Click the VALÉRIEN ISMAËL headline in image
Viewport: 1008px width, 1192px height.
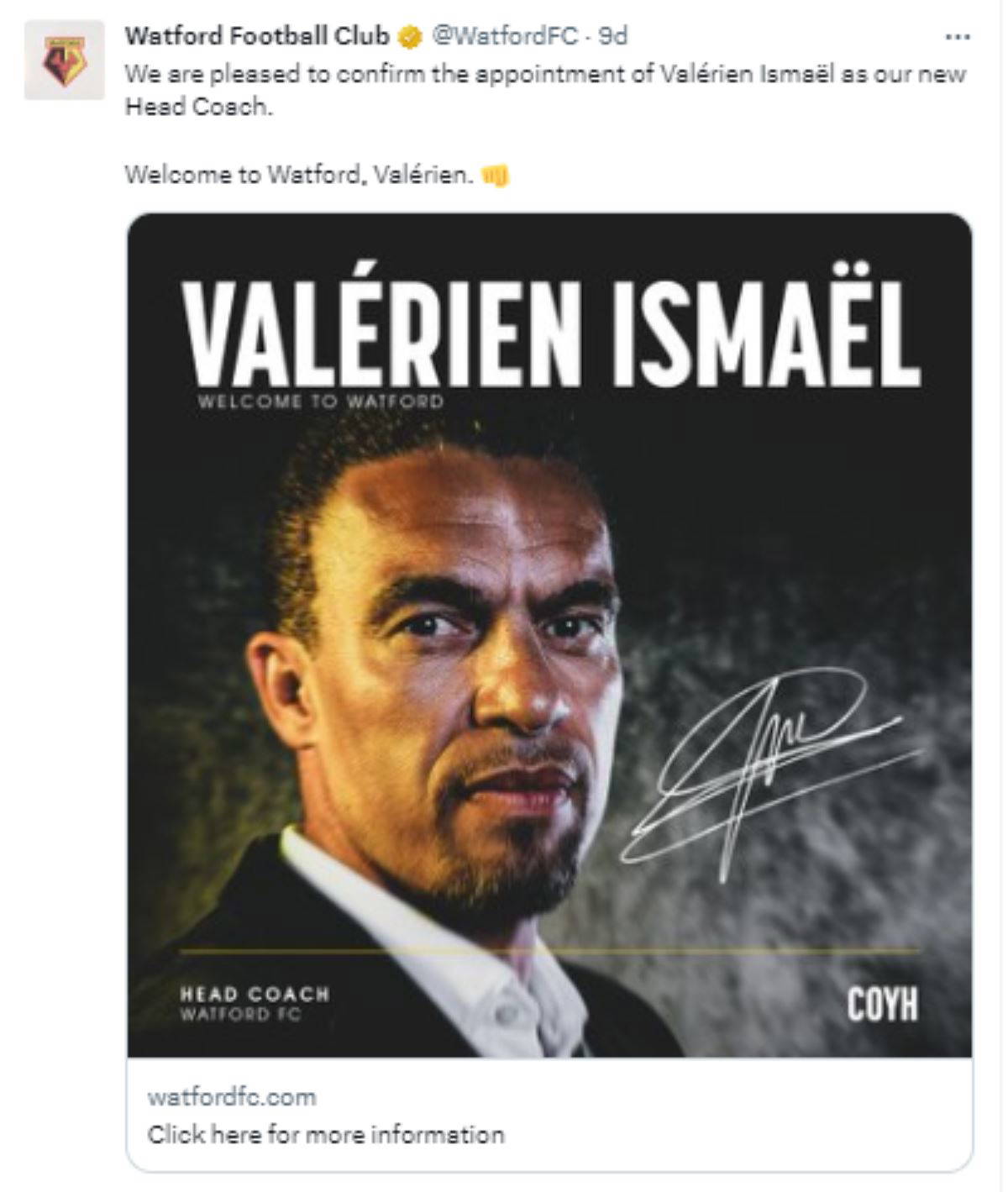[550, 331]
